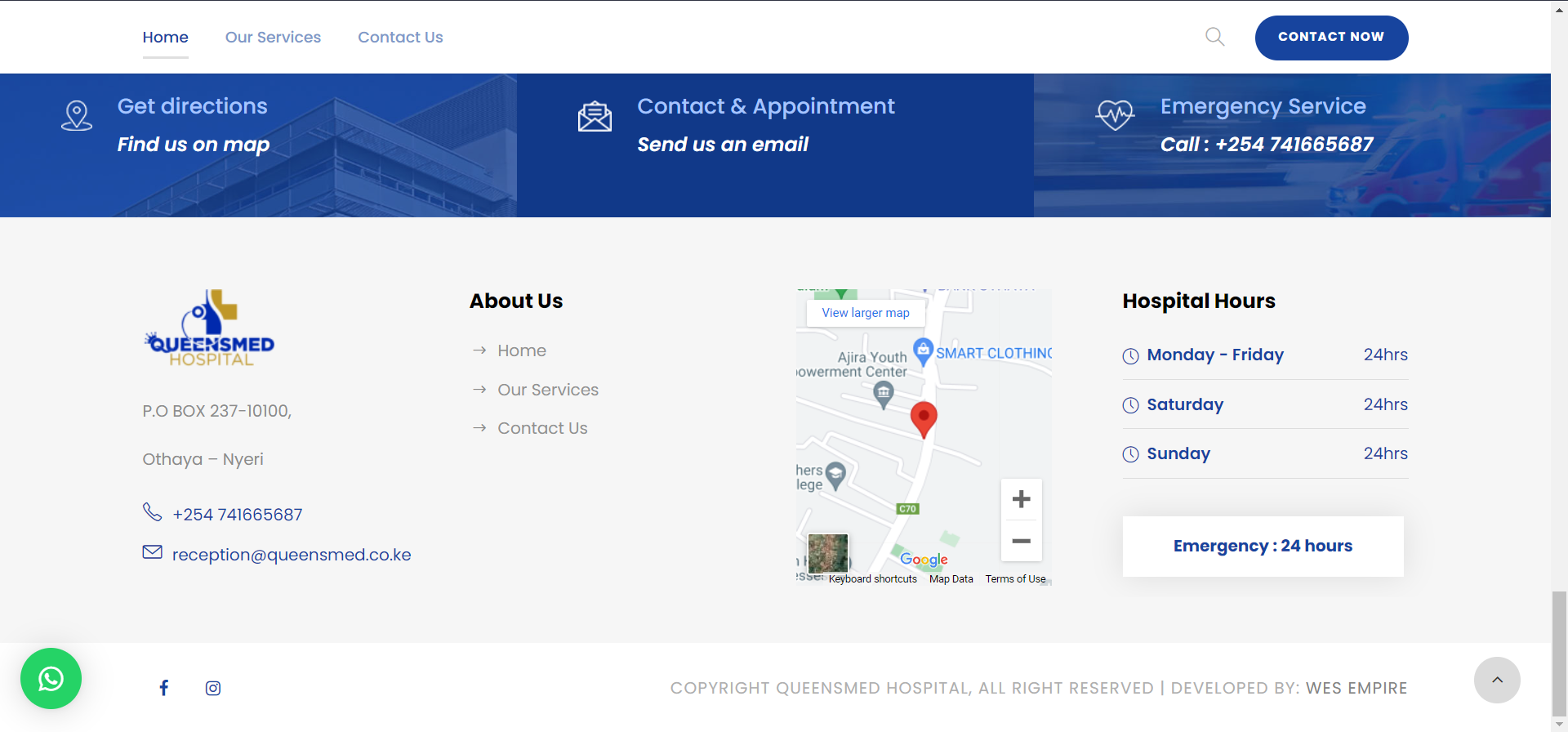Open Our Services link under About Us
1568x732 pixels.
(548, 390)
